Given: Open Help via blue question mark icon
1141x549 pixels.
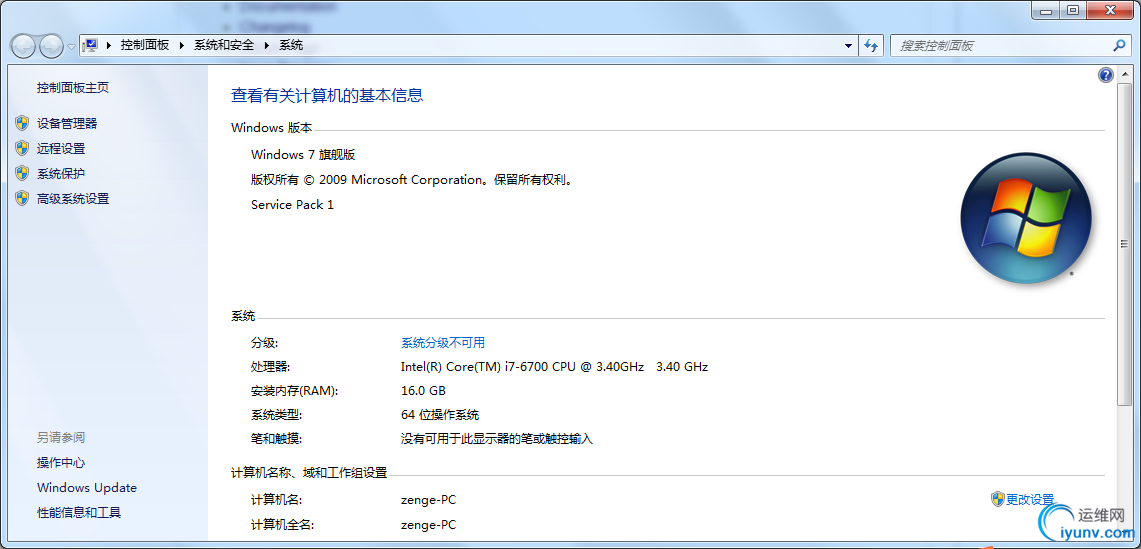Looking at the screenshot, I should [x=1105, y=75].
